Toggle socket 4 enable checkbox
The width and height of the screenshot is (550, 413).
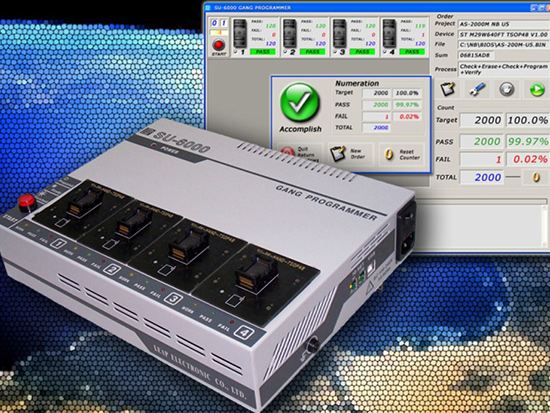click(385, 52)
